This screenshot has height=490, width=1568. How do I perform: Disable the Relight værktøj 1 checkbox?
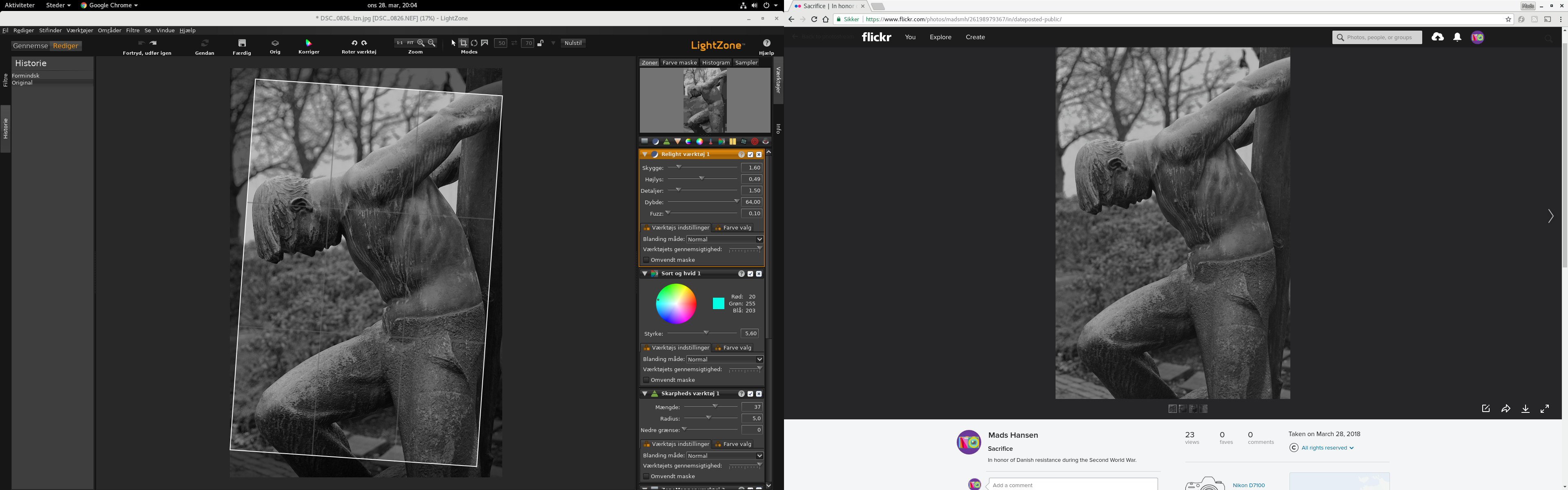[751, 155]
